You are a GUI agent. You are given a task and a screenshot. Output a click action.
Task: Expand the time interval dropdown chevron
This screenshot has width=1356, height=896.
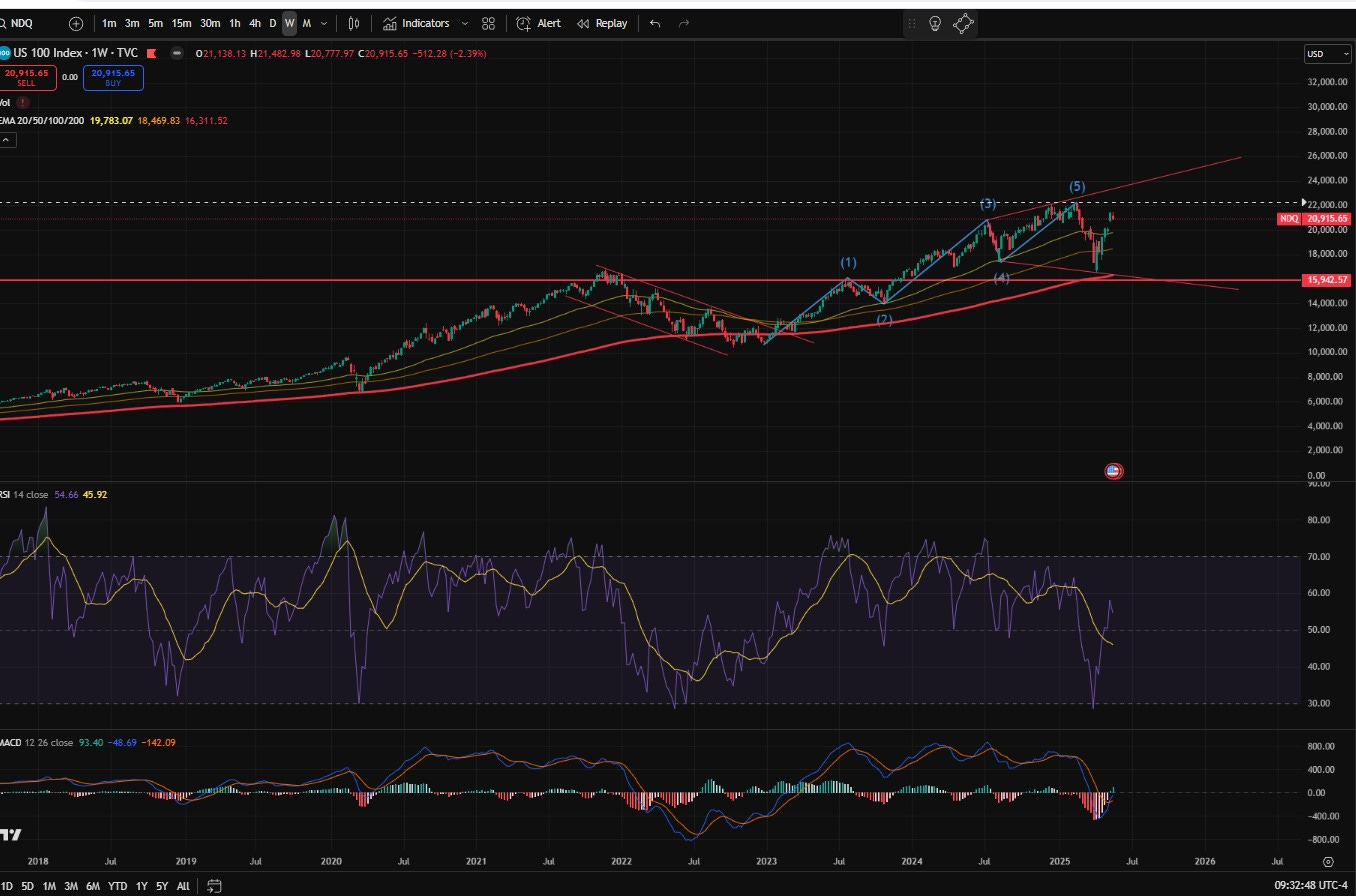click(x=324, y=23)
